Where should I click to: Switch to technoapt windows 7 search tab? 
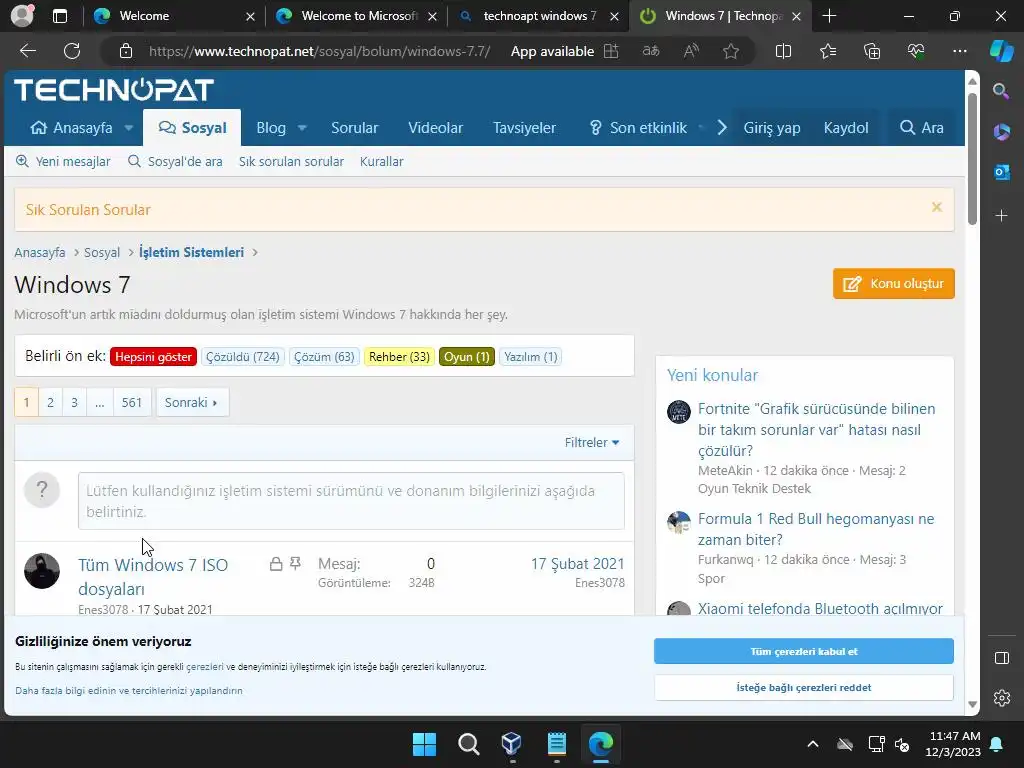pos(538,16)
